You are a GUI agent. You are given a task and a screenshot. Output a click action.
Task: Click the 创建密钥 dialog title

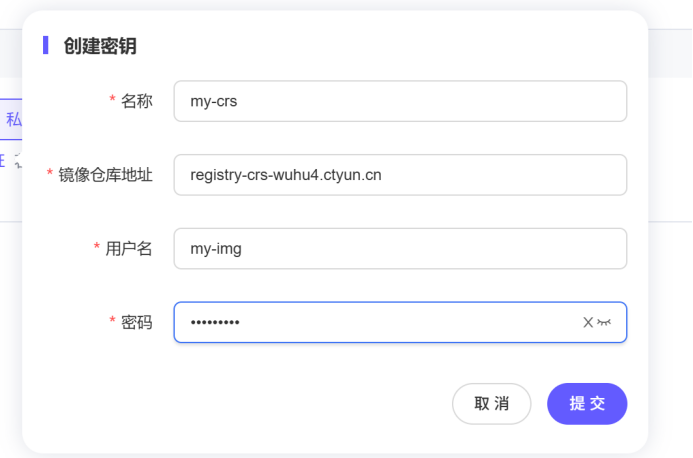[x=100, y=46]
